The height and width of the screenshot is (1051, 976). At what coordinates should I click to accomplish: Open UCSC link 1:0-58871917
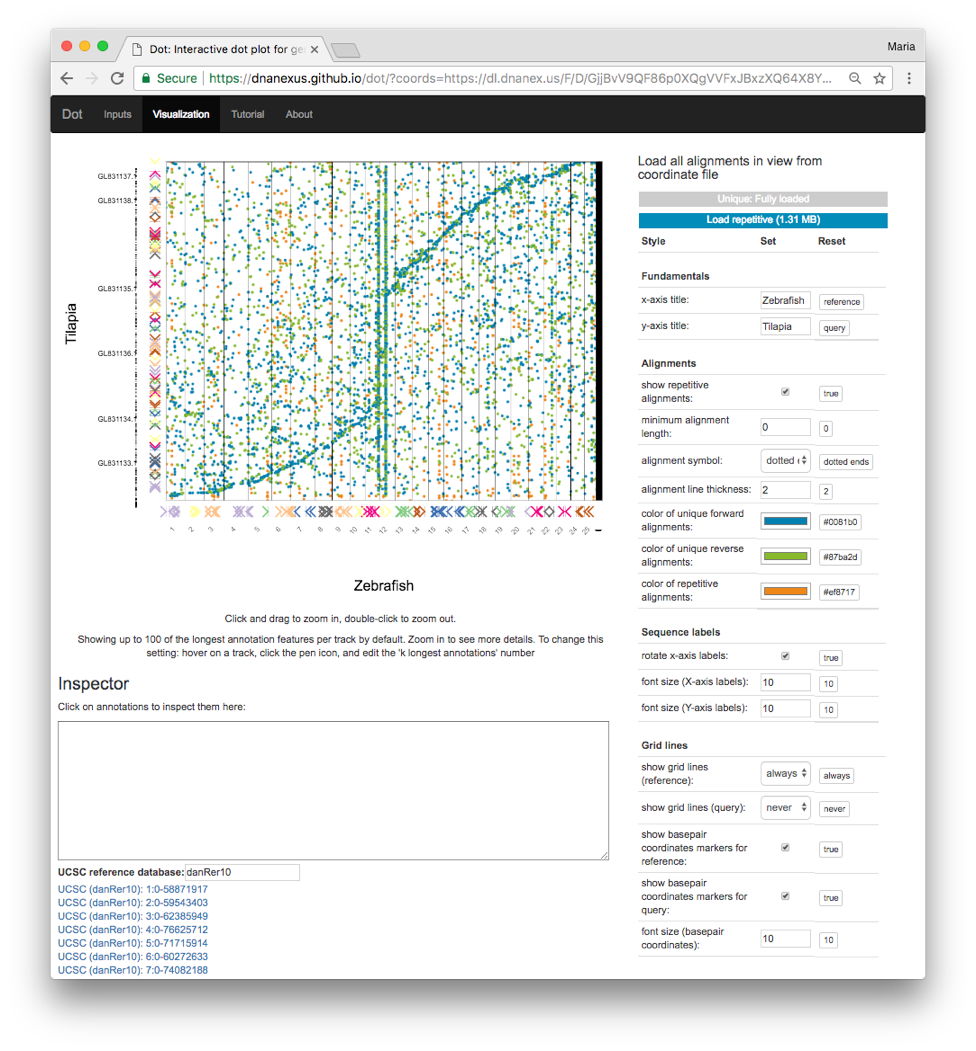pyautogui.click(x=133, y=889)
